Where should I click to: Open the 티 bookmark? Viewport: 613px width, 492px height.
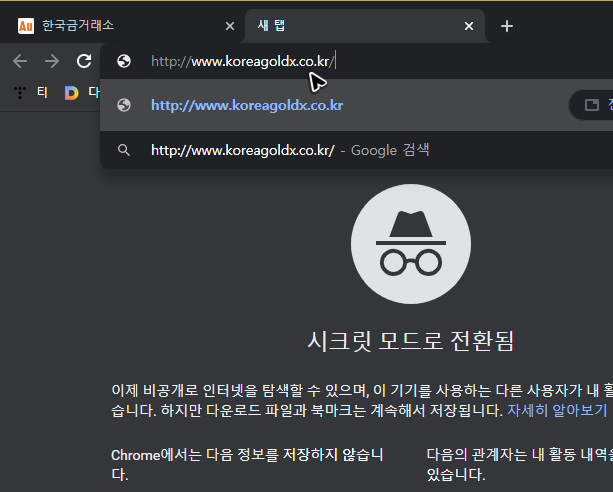point(42,93)
